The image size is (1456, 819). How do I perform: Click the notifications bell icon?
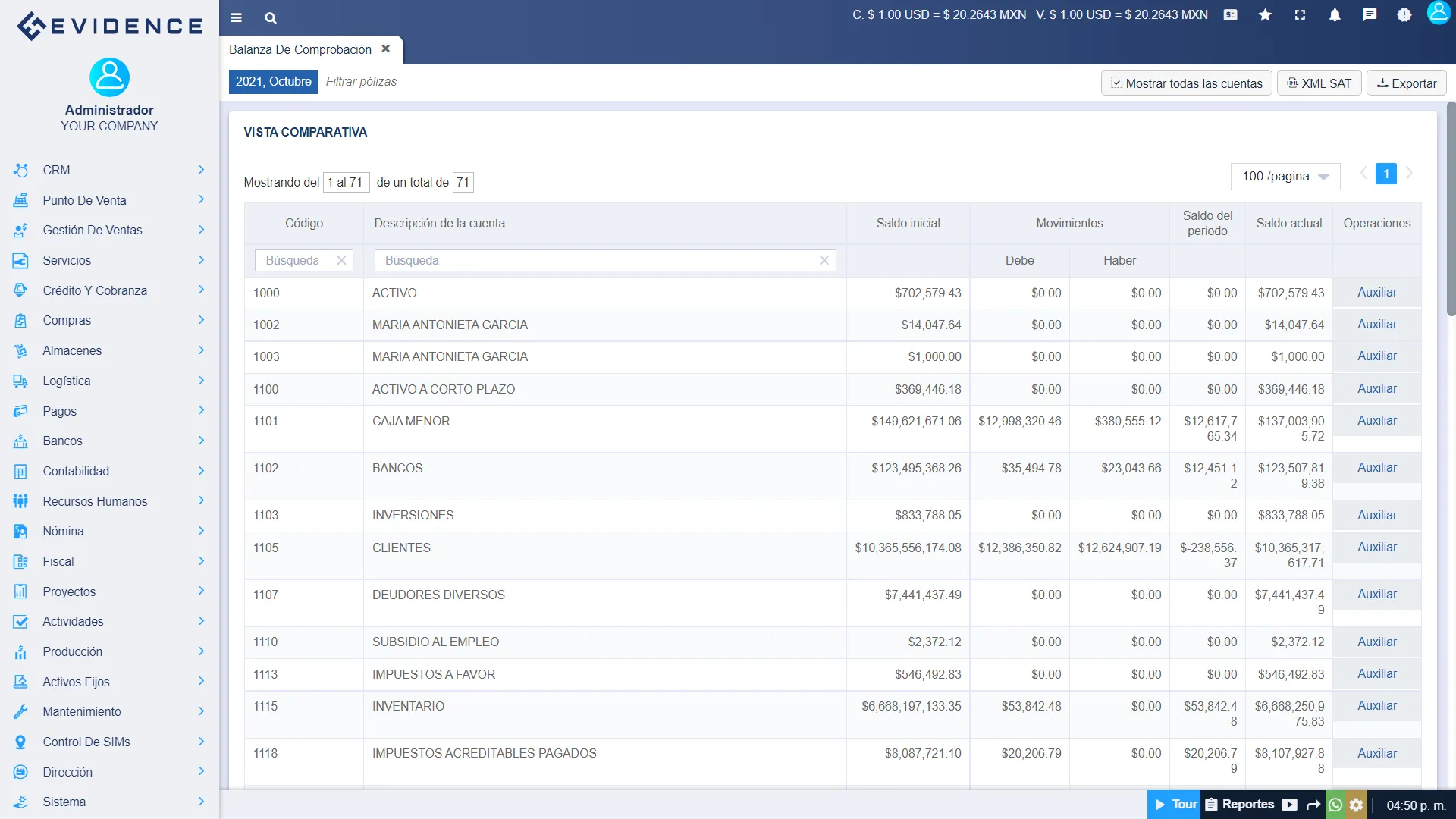coord(1335,14)
